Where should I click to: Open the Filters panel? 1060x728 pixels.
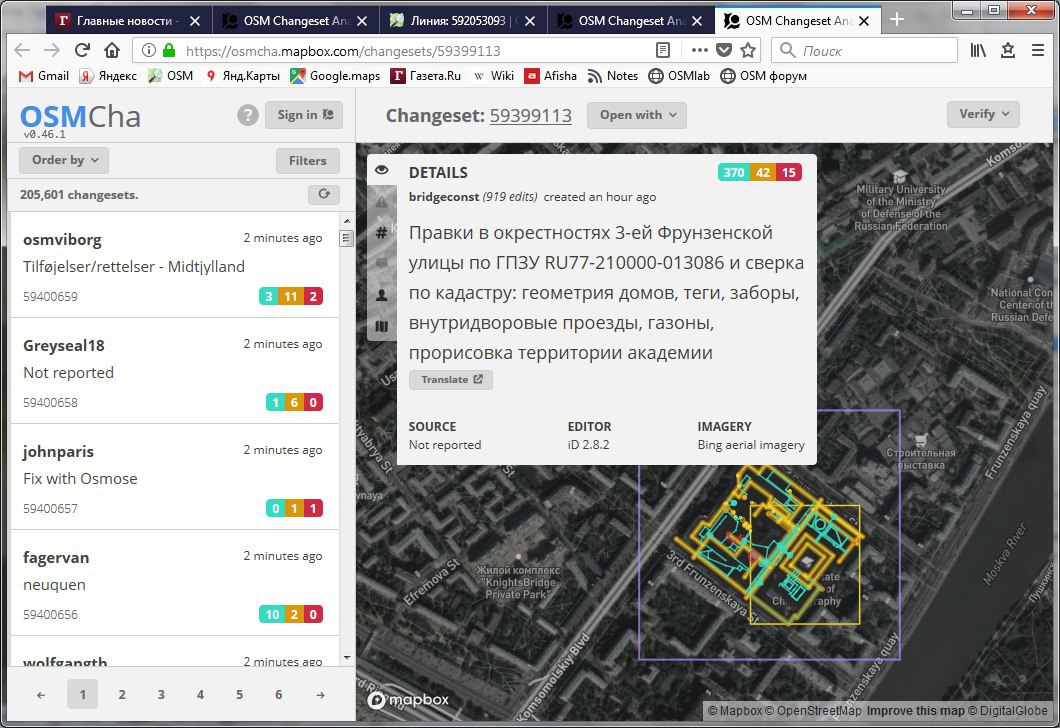point(308,161)
